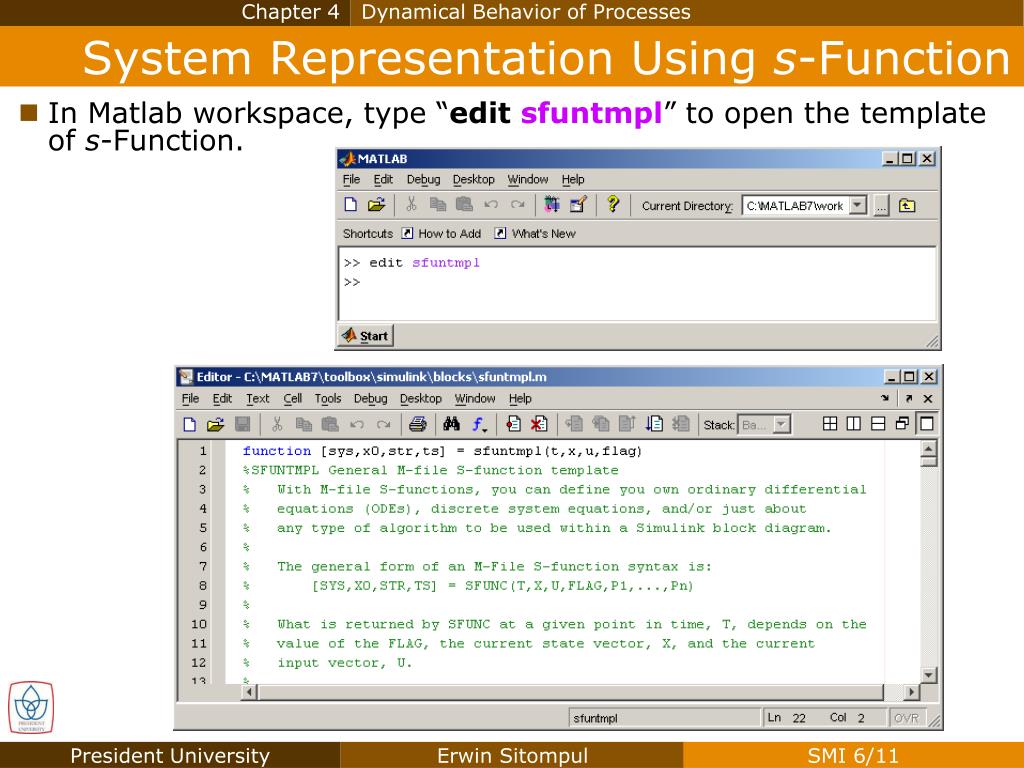The image size is (1024, 768).
Task: Click Save icon in Editor toolbar
Action: [x=242, y=424]
